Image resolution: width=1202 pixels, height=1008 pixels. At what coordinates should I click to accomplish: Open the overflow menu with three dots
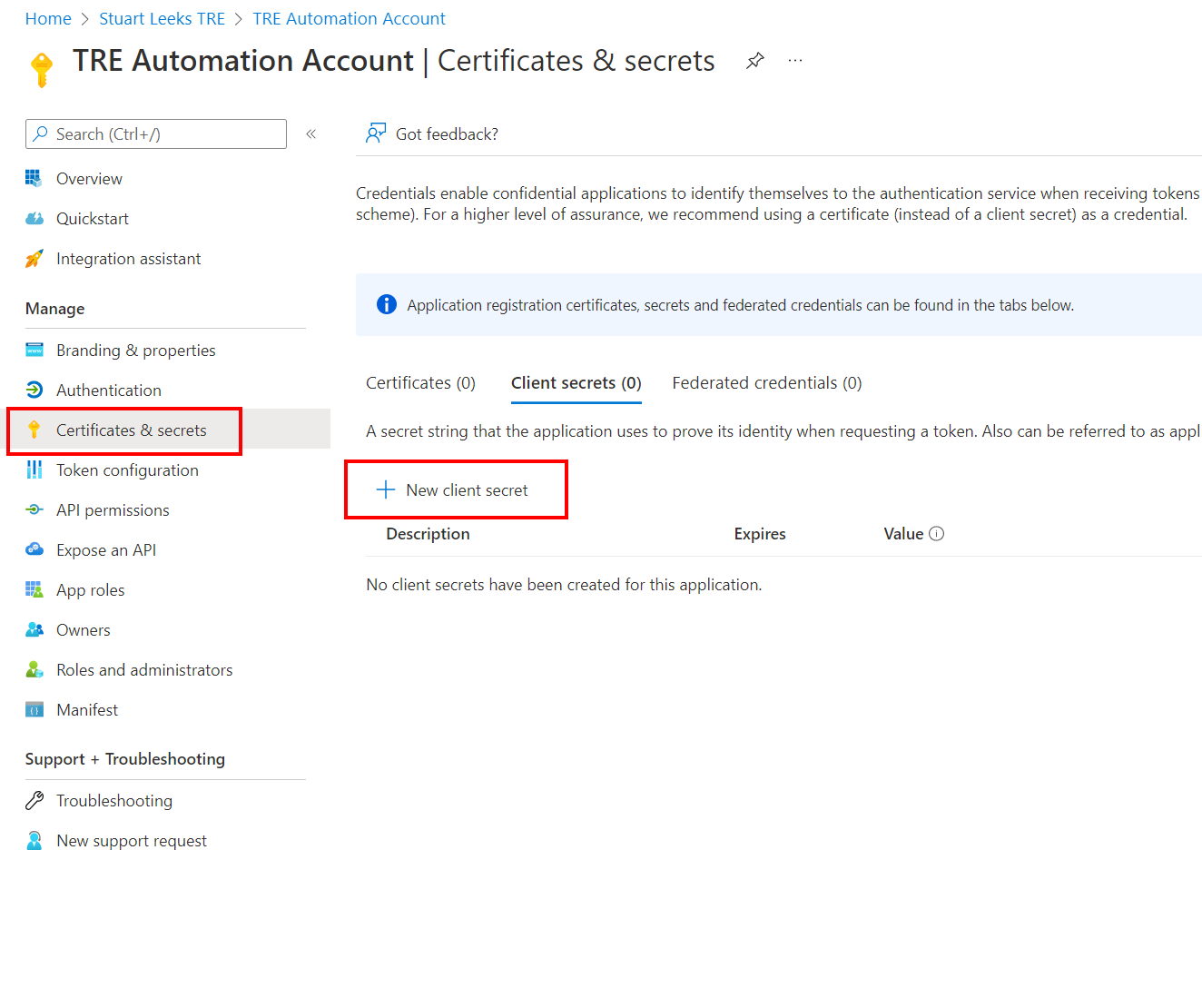795,60
